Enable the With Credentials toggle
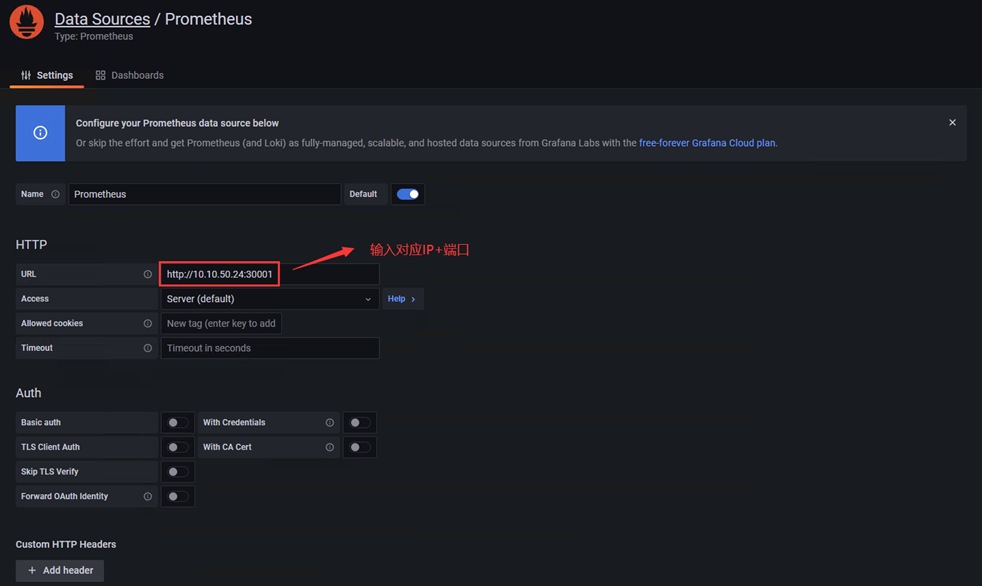This screenshot has height=586, width=982. (359, 423)
